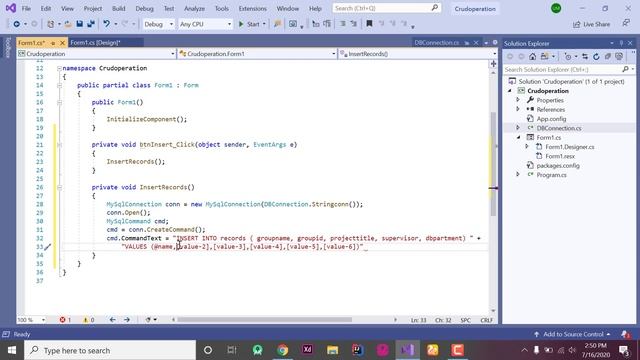The width and height of the screenshot is (640, 360).
Task: Click the Windows Start button
Action: [11, 350]
